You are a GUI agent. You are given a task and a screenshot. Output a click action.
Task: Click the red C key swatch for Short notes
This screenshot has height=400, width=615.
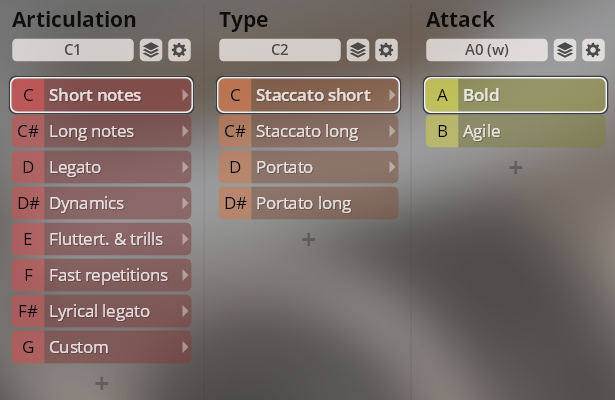coord(28,95)
